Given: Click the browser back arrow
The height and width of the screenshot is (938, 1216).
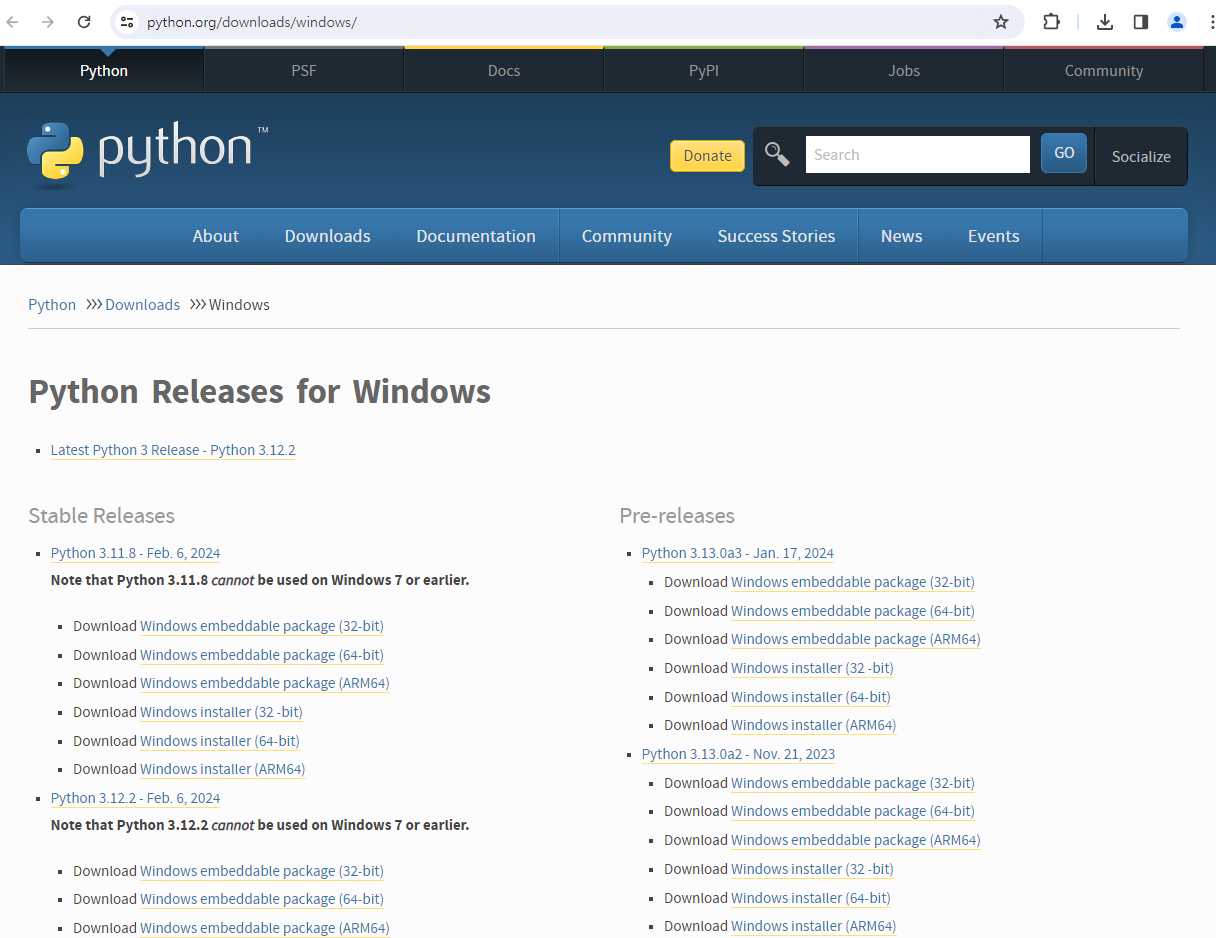Looking at the screenshot, I should 13,22.
